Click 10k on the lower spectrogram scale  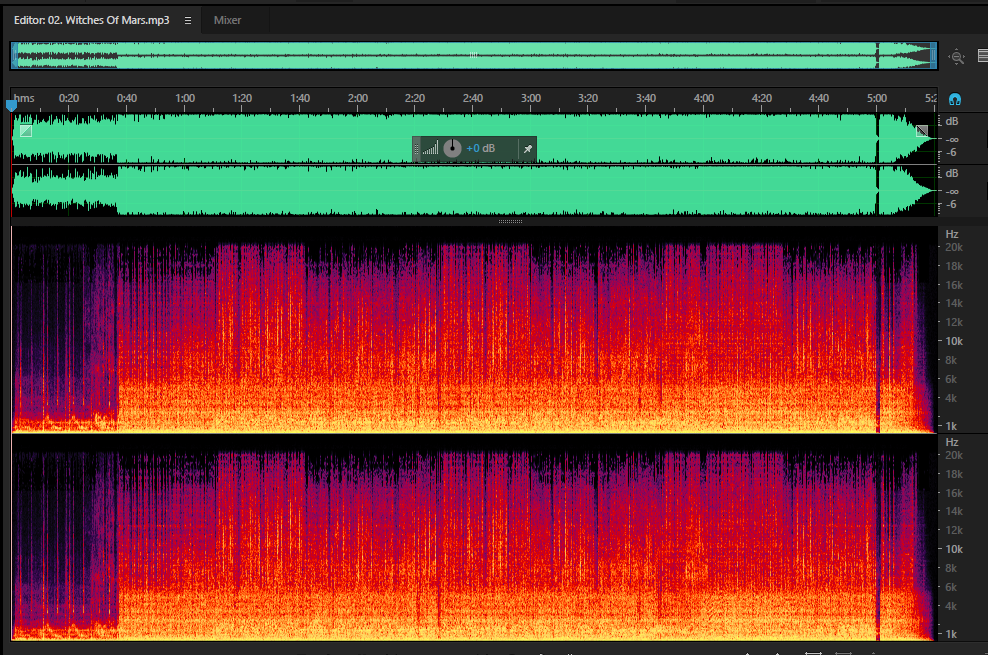coord(954,549)
